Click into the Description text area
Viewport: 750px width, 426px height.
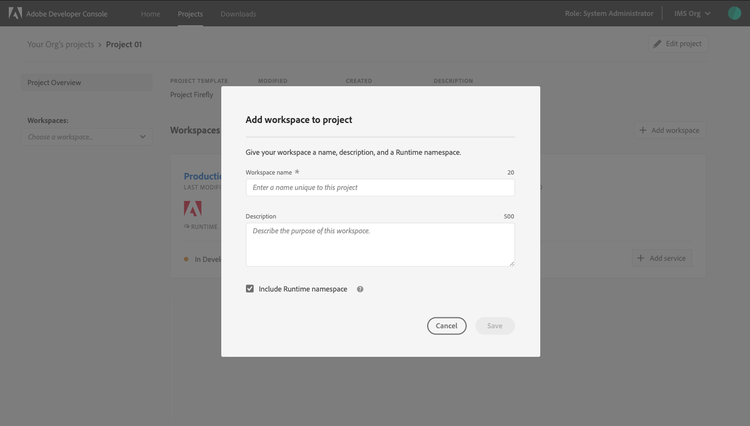[380, 245]
